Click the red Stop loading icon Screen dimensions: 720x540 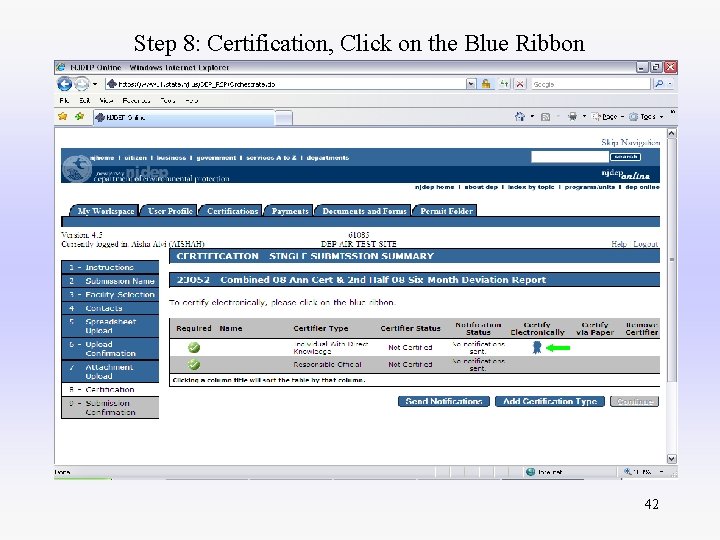[x=520, y=84]
